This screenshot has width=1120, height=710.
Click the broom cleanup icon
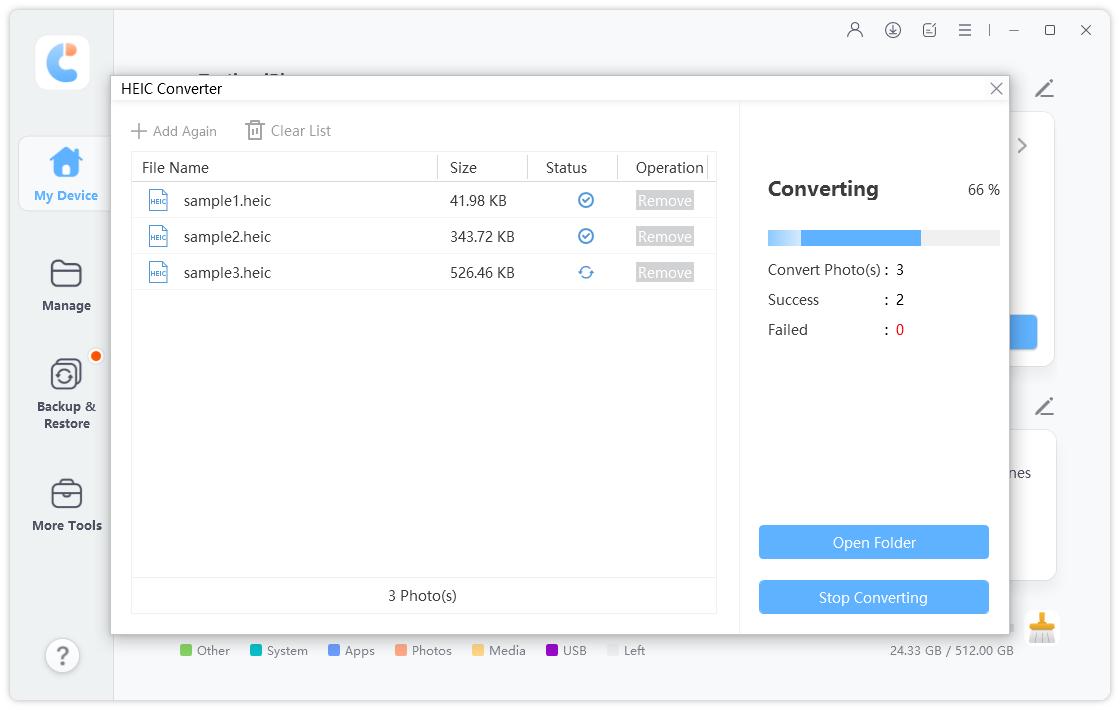(1042, 628)
